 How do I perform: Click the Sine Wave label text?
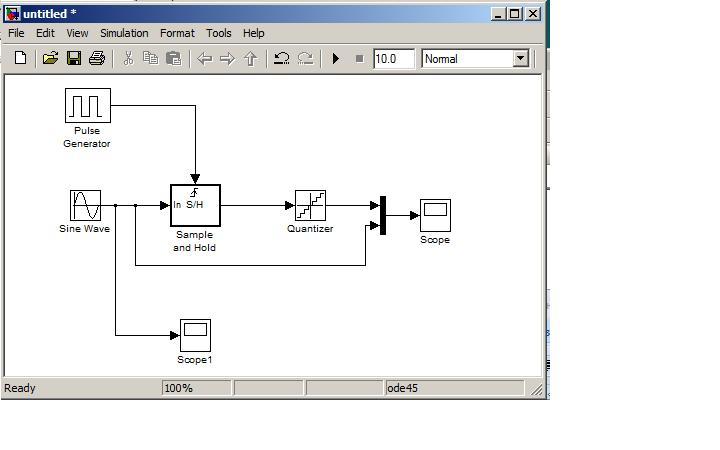(x=84, y=229)
